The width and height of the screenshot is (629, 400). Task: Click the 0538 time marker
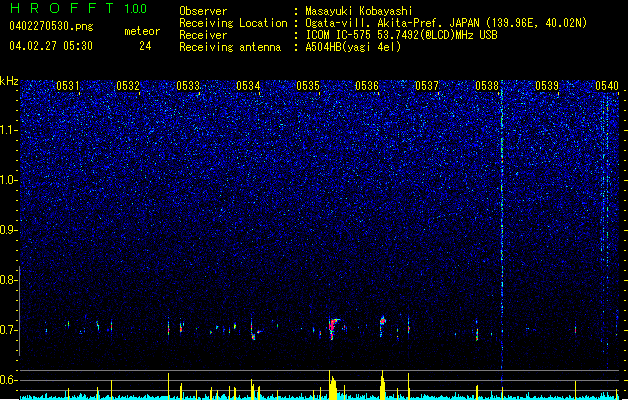(x=487, y=86)
